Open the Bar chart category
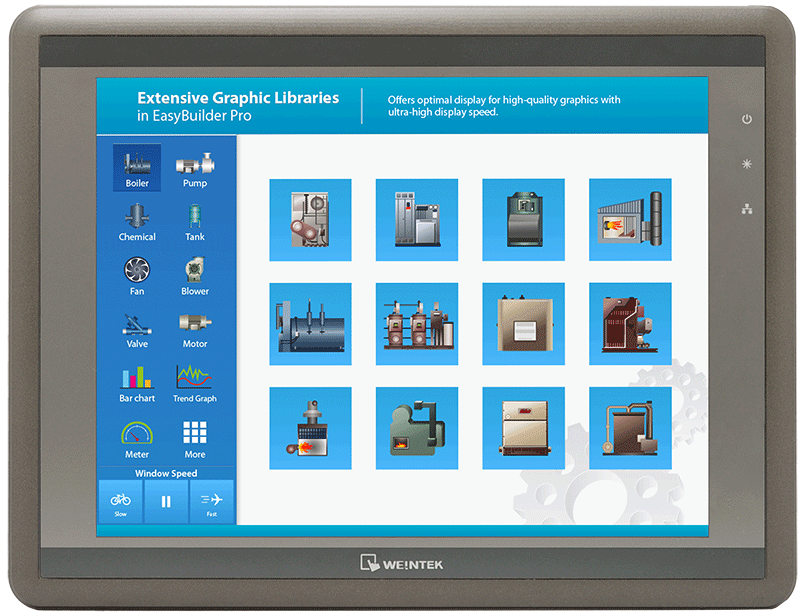Image resolution: width=800 pixels, height=613 pixels. [137, 382]
